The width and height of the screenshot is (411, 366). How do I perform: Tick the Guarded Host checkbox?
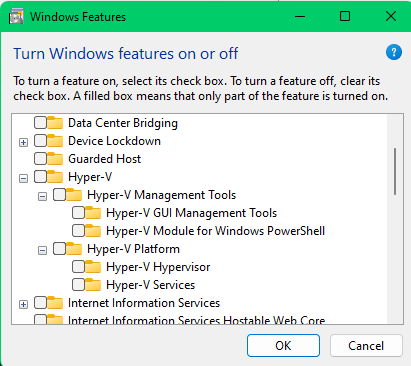40,159
